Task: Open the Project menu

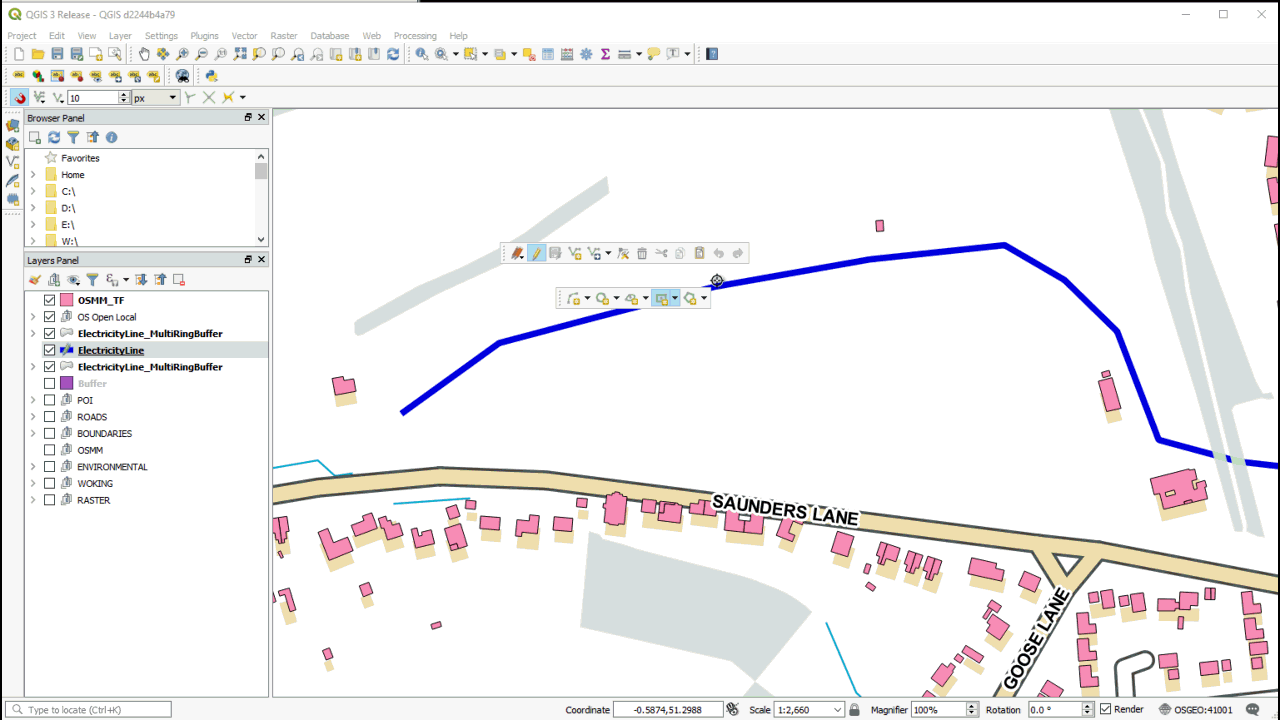Action: (x=22, y=36)
